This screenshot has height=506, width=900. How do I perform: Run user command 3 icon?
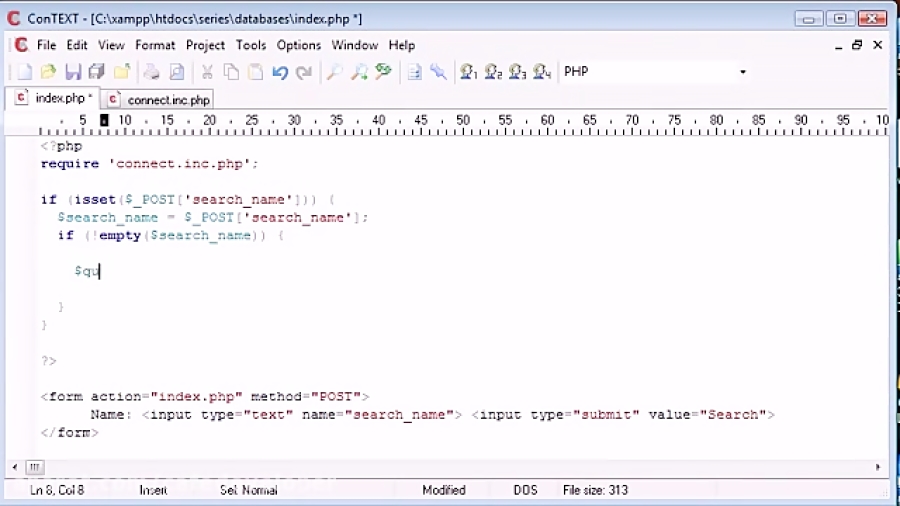click(x=517, y=72)
